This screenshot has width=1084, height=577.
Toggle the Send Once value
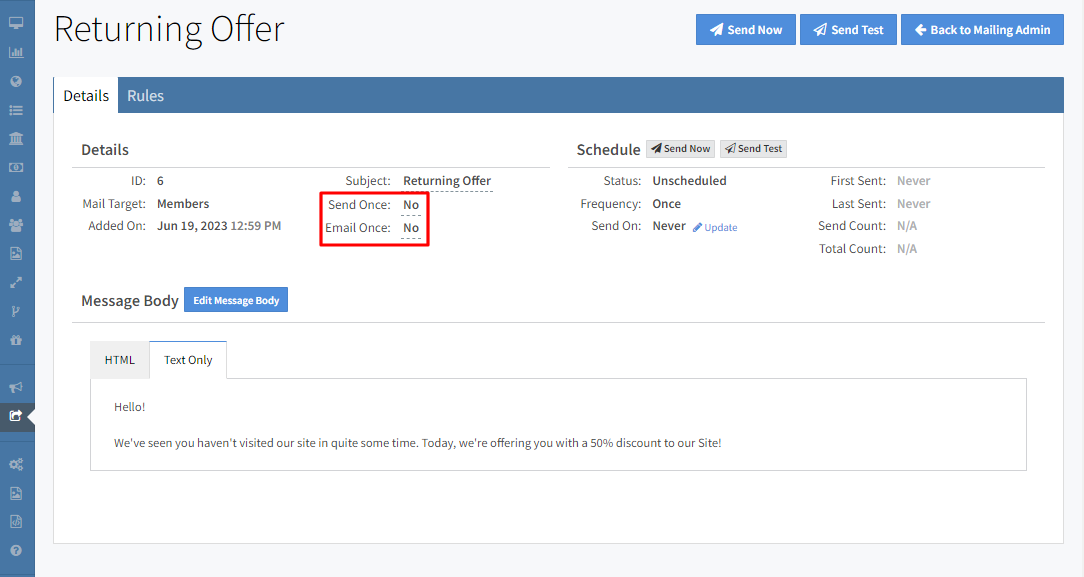click(411, 205)
